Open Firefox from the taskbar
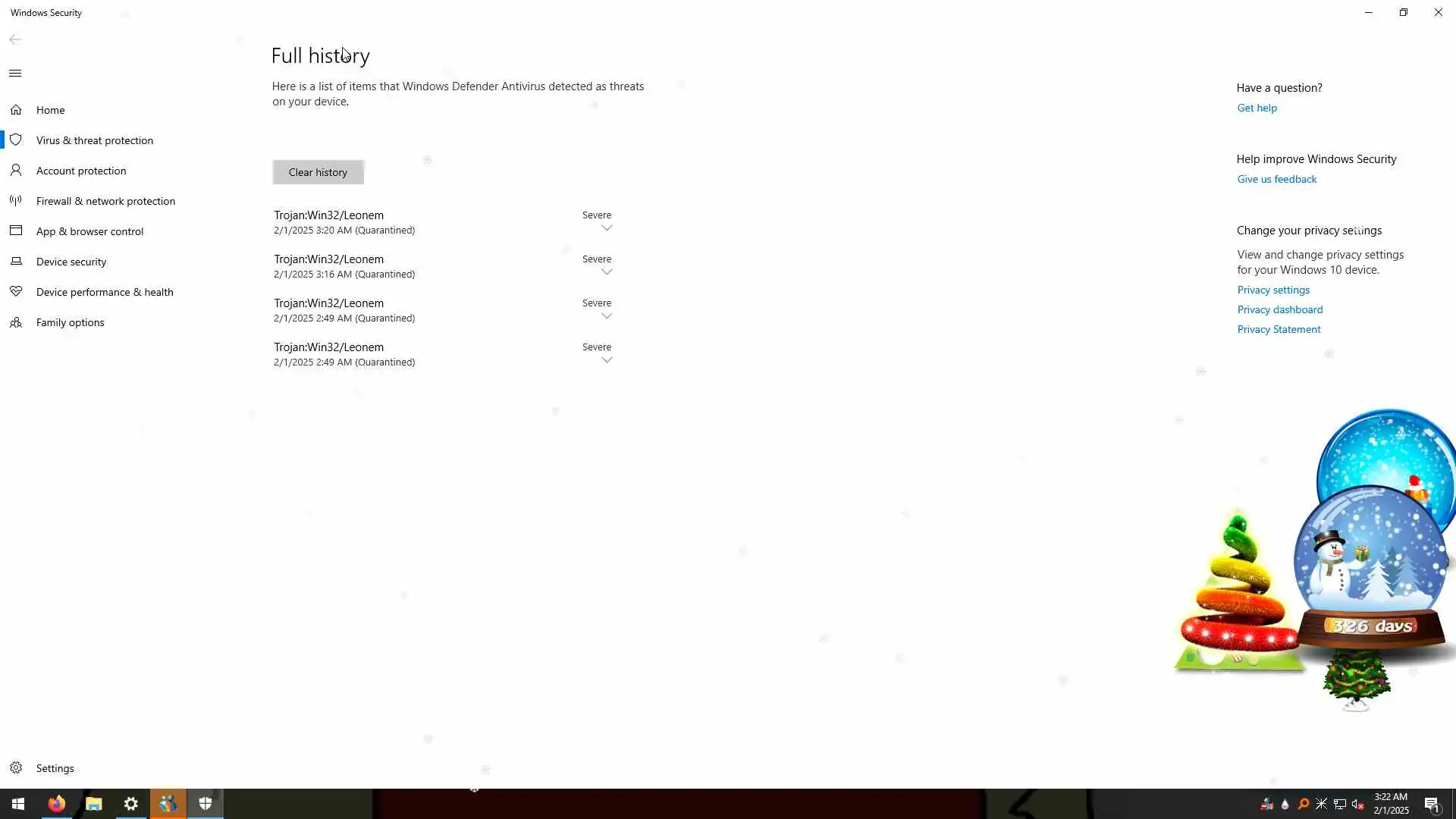This screenshot has height=819, width=1456. click(57, 804)
